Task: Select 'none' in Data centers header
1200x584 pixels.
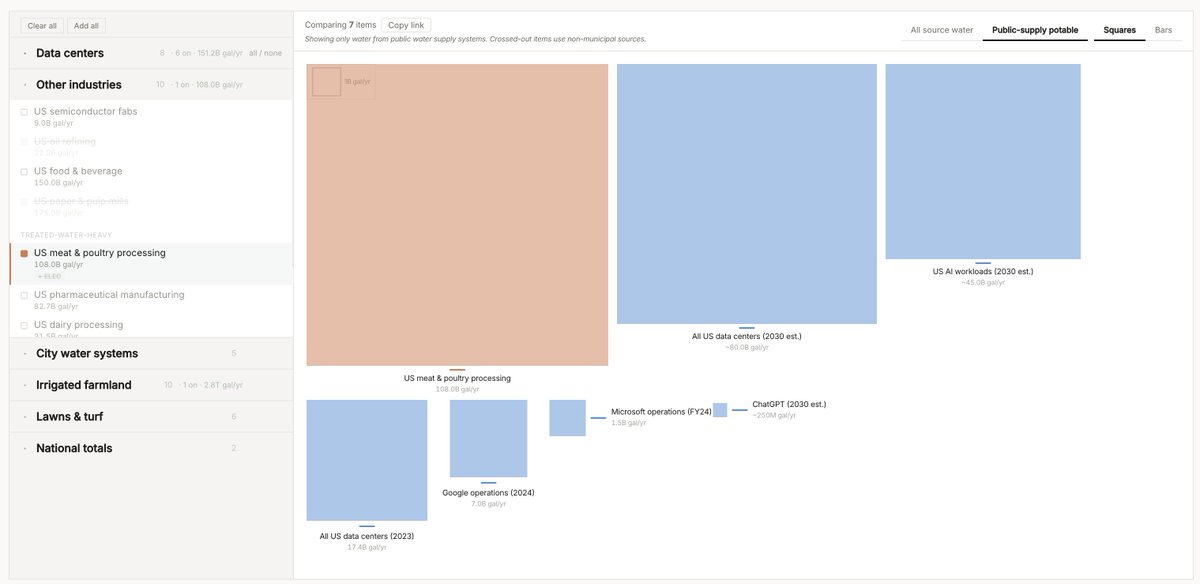Action: tap(274, 53)
